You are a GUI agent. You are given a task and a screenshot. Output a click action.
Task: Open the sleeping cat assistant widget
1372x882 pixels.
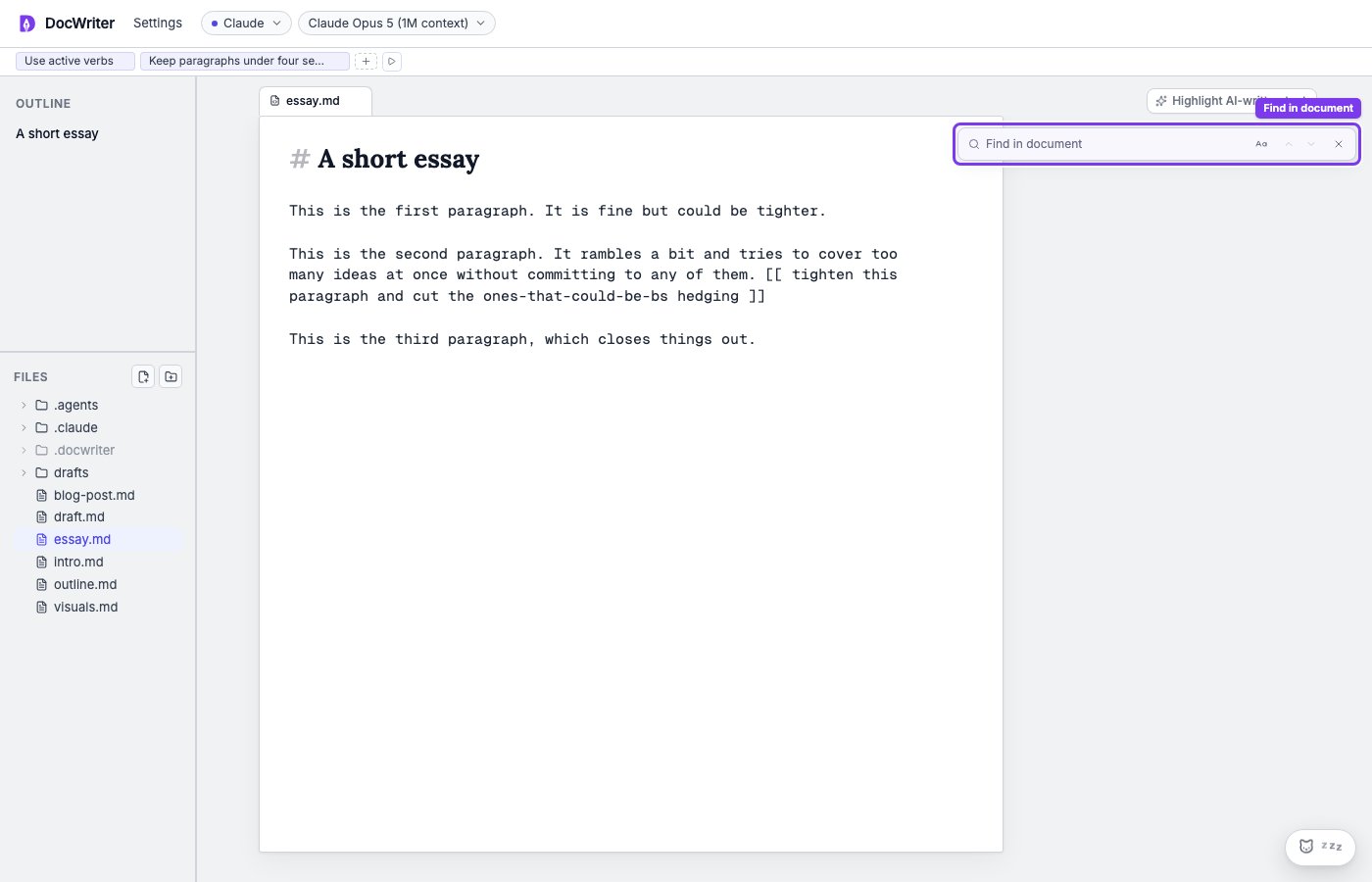(x=1320, y=847)
